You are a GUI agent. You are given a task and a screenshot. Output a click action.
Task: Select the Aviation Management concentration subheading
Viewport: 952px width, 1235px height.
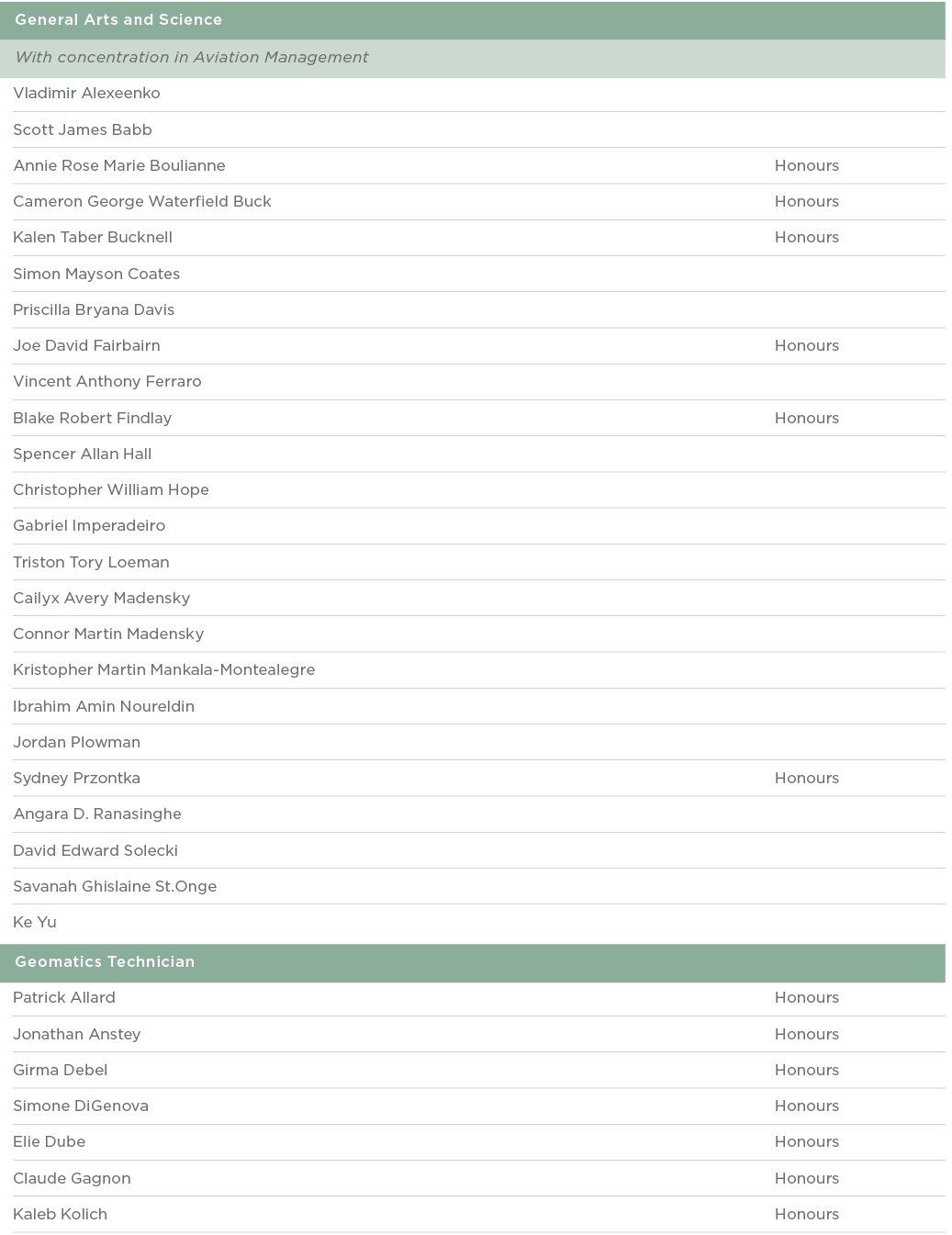[x=191, y=57]
